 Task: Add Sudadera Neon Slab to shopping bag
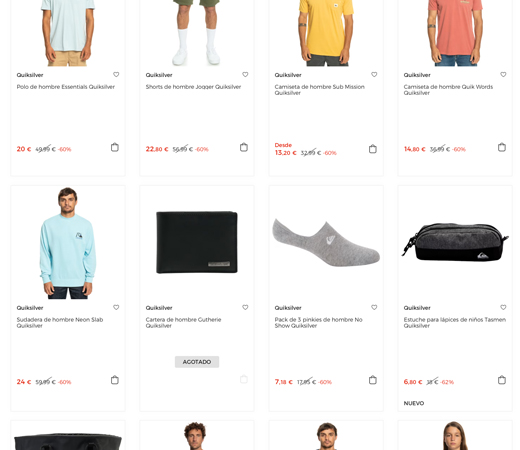pyautogui.click(x=115, y=380)
